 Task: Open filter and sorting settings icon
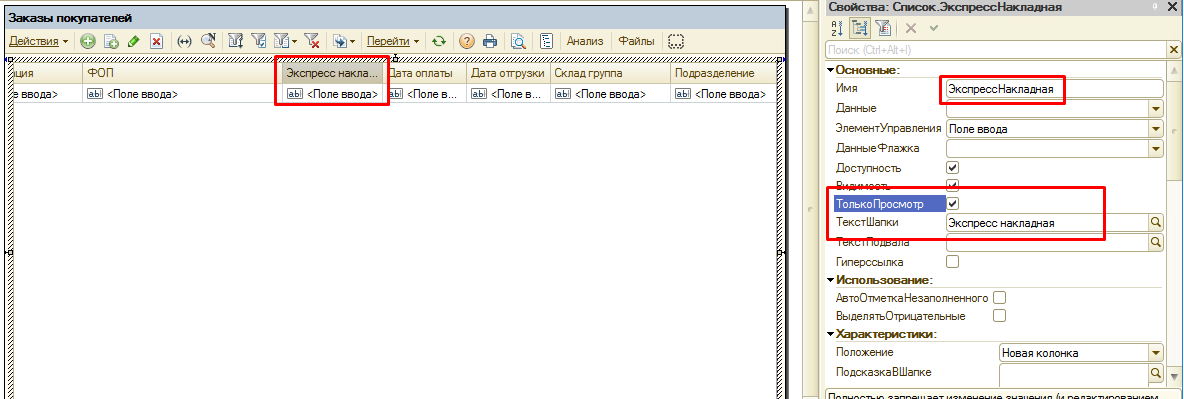tap(236, 41)
